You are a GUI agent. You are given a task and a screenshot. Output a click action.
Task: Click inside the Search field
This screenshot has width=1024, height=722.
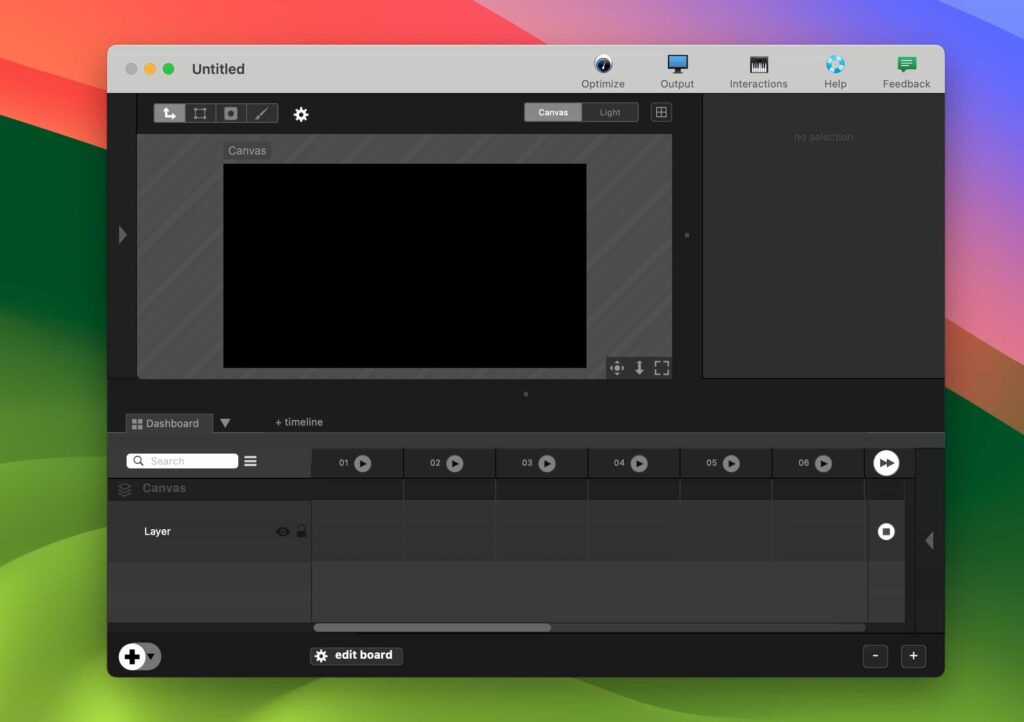click(185, 461)
